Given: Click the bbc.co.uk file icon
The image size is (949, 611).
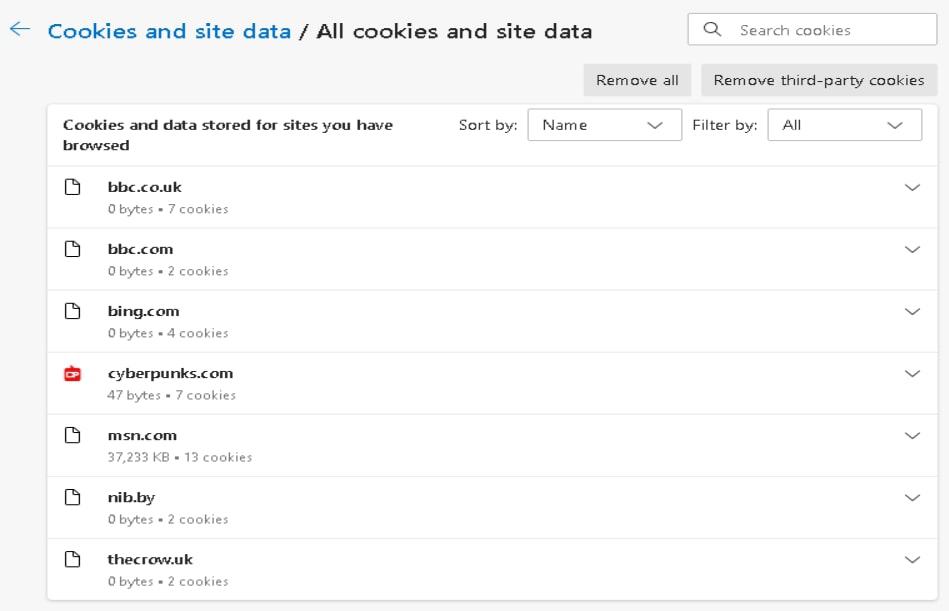Looking at the screenshot, I should coord(73,187).
